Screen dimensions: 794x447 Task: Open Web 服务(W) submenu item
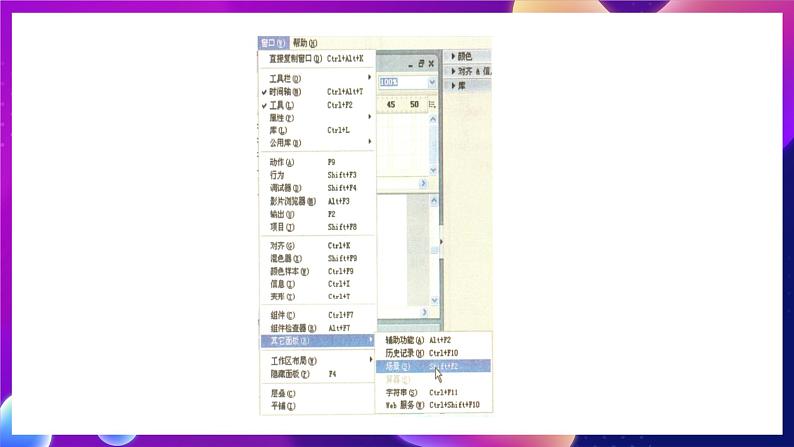coord(433,405)
